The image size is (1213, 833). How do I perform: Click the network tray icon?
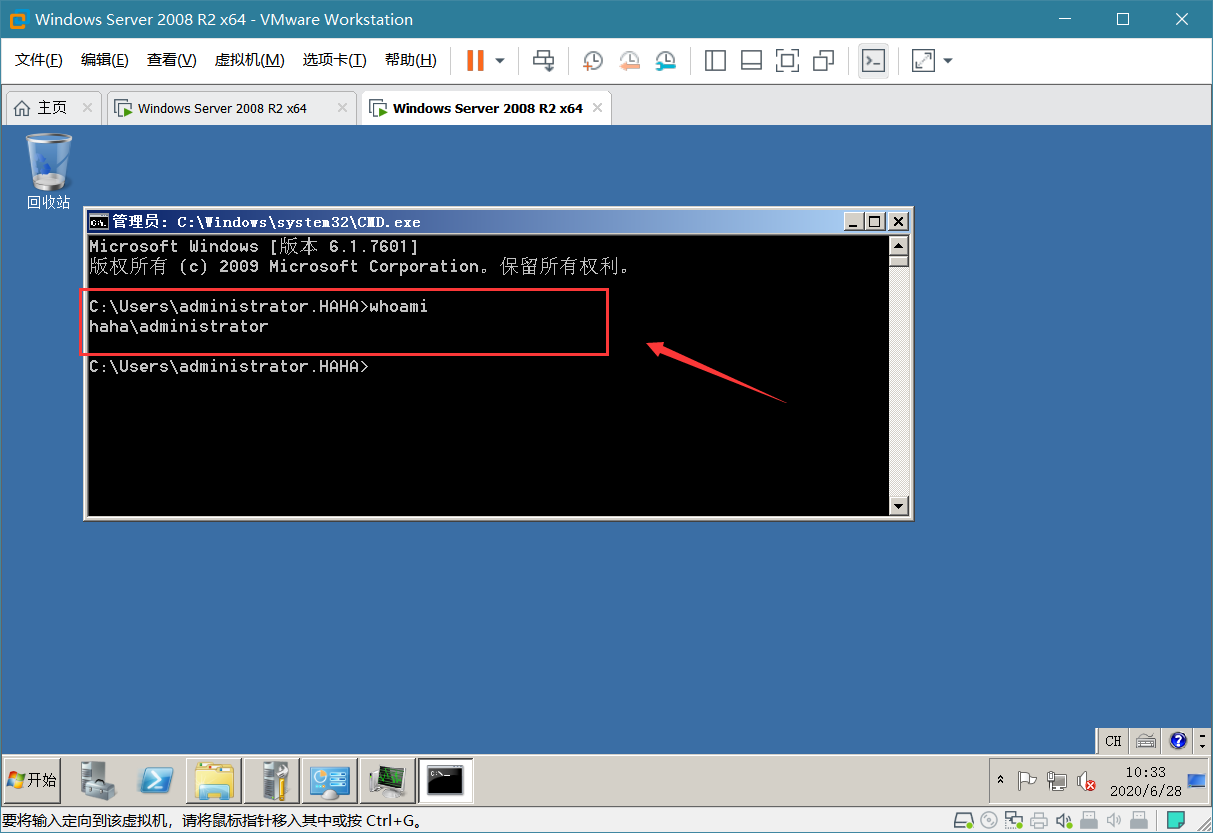(x=1056, y=781)
